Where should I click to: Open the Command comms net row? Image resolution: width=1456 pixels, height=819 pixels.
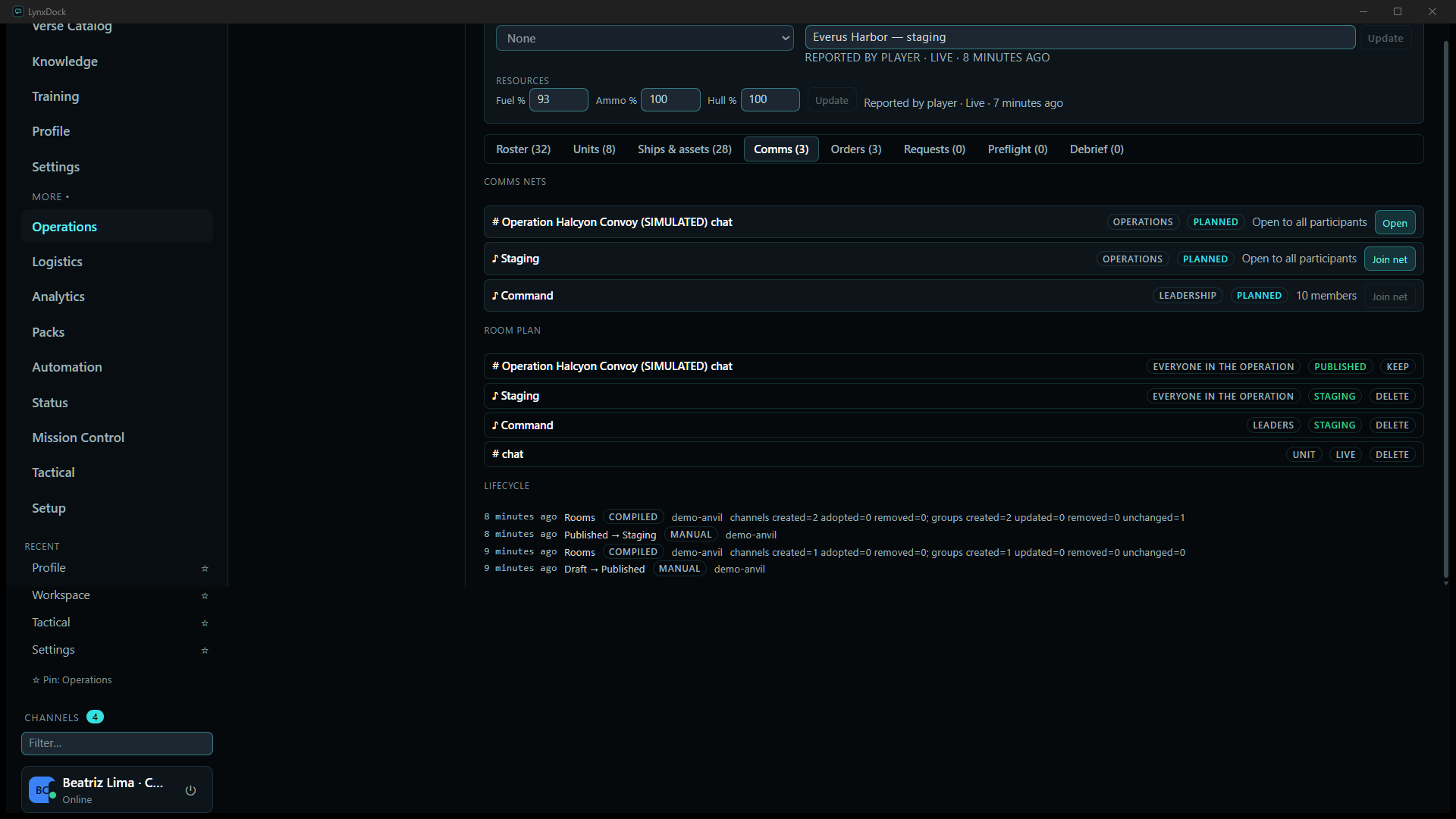tap(953, 296)
